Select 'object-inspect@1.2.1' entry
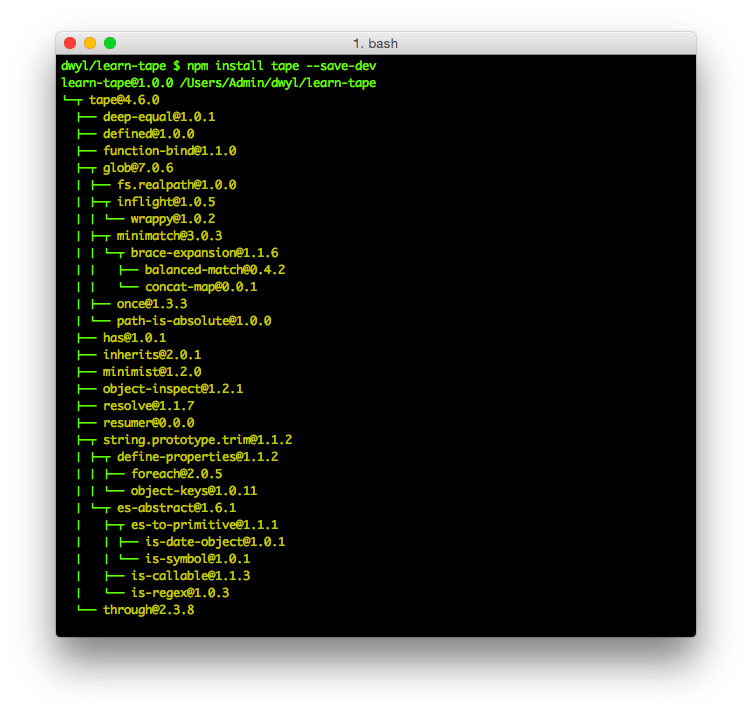Screen dimensions: 752x717 coord(173,388)
